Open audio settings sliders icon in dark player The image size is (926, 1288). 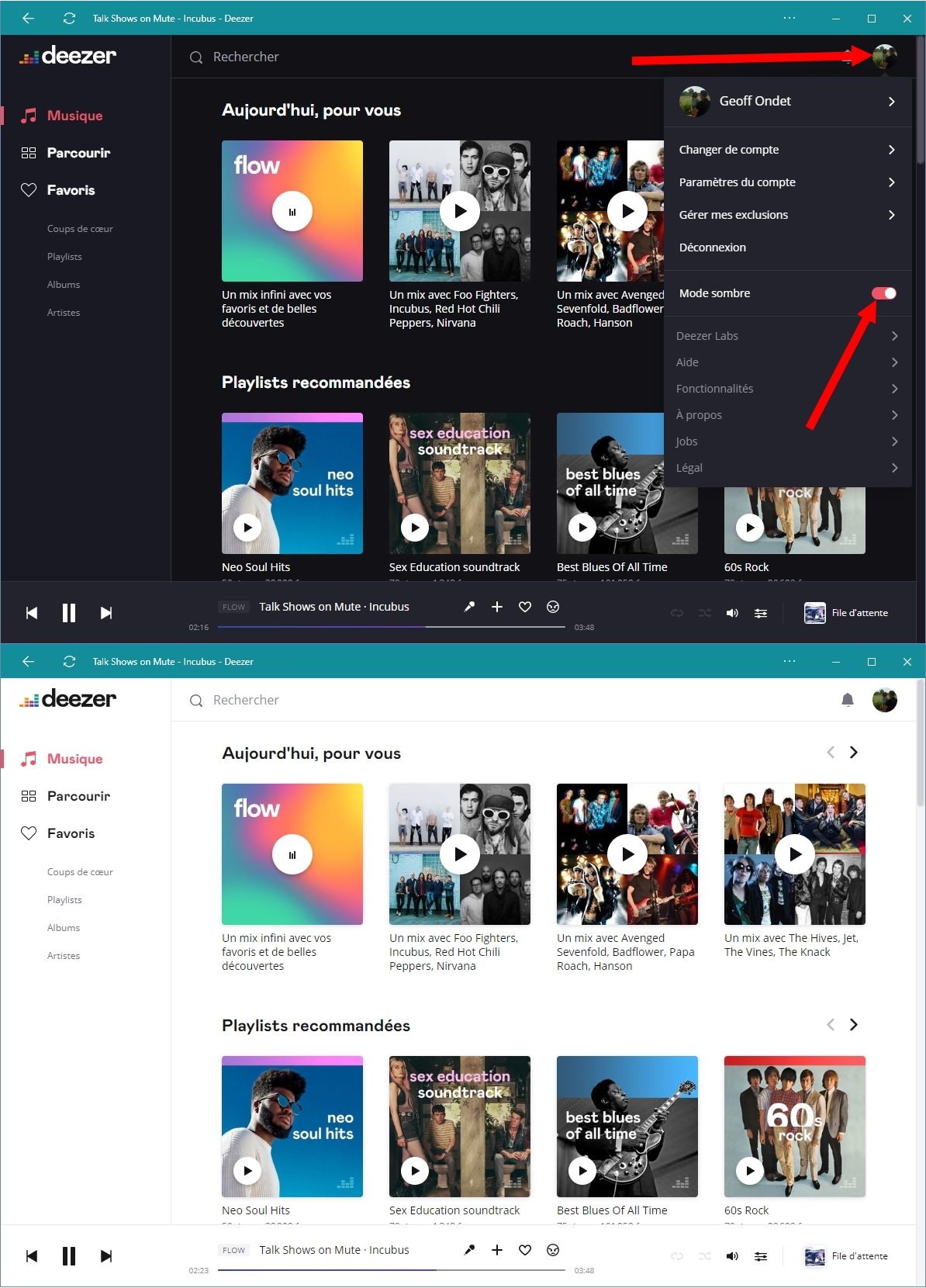pyautogui.click(x=761, y=613)
